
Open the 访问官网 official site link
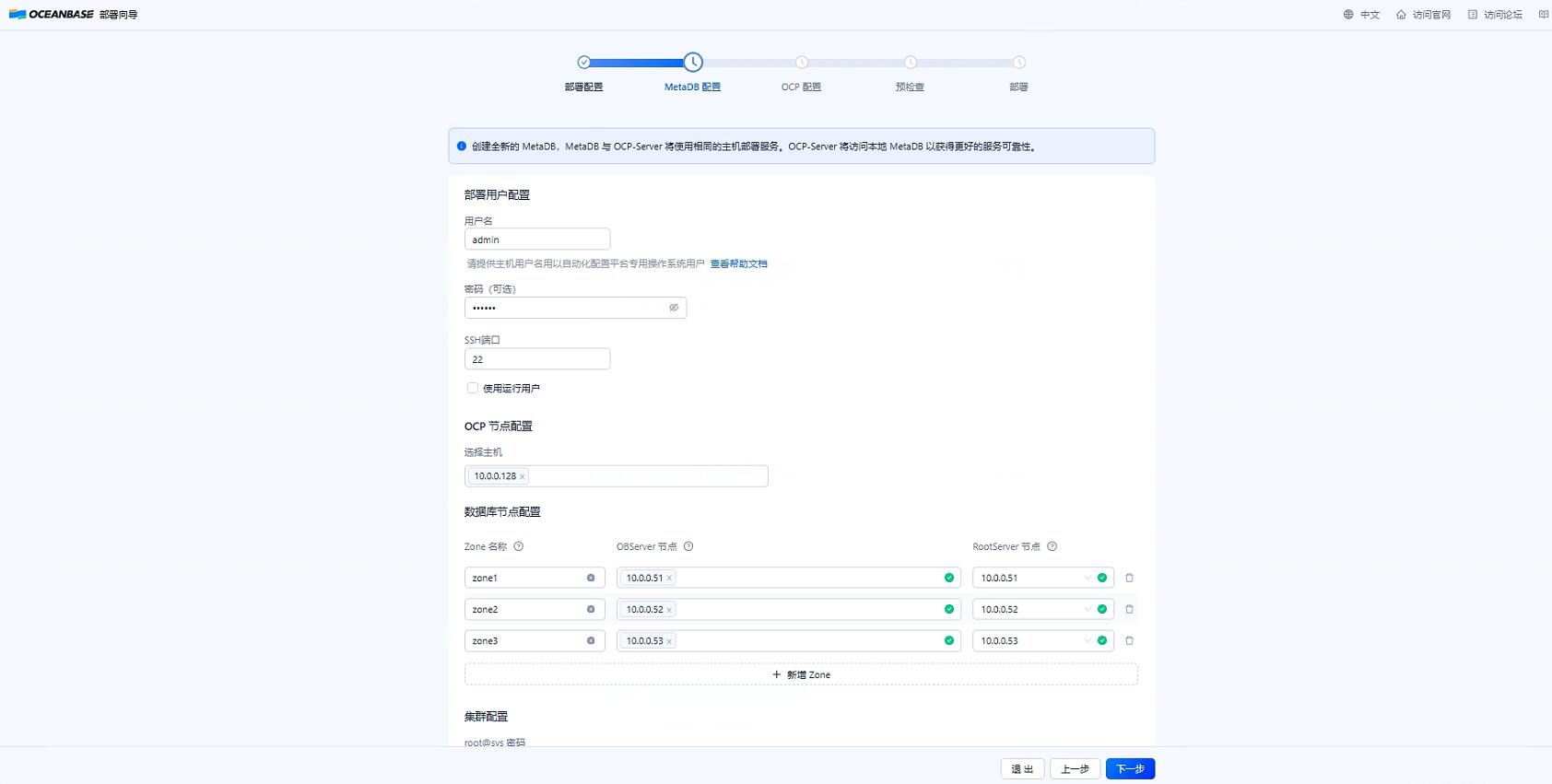(1423, 15)
